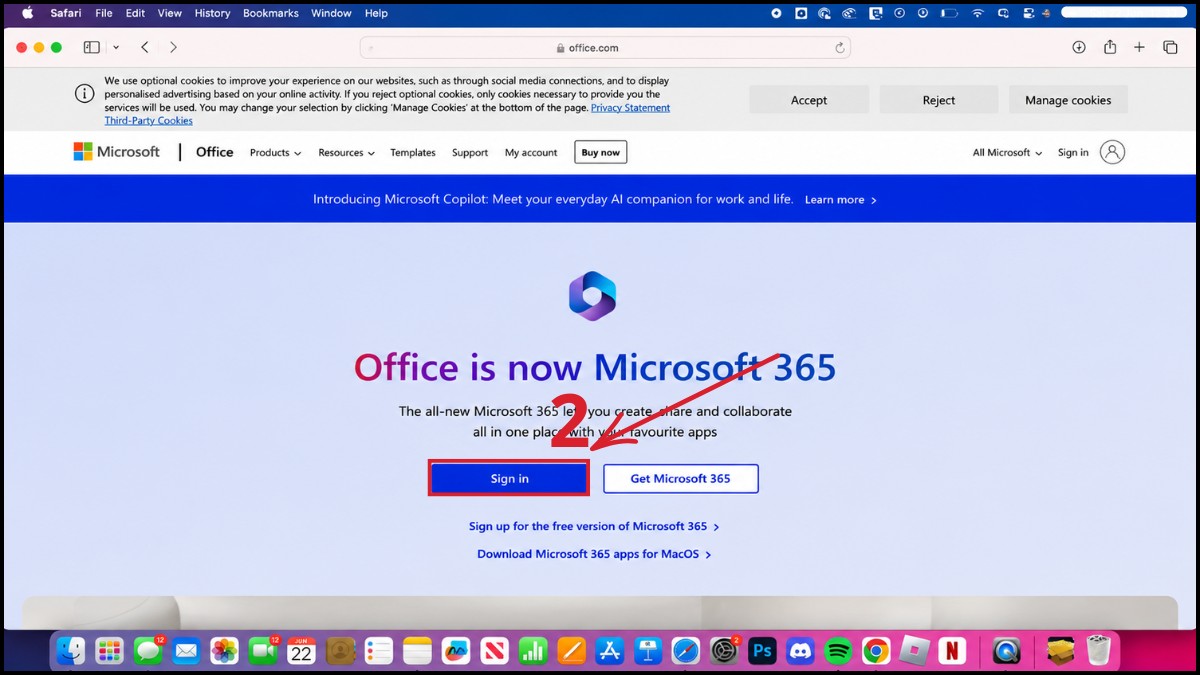The width and height of the screenshot is (1200, 675).
Task: Open Reminders from the Dock
Action: pyautogui.click(x=378, y=651)
